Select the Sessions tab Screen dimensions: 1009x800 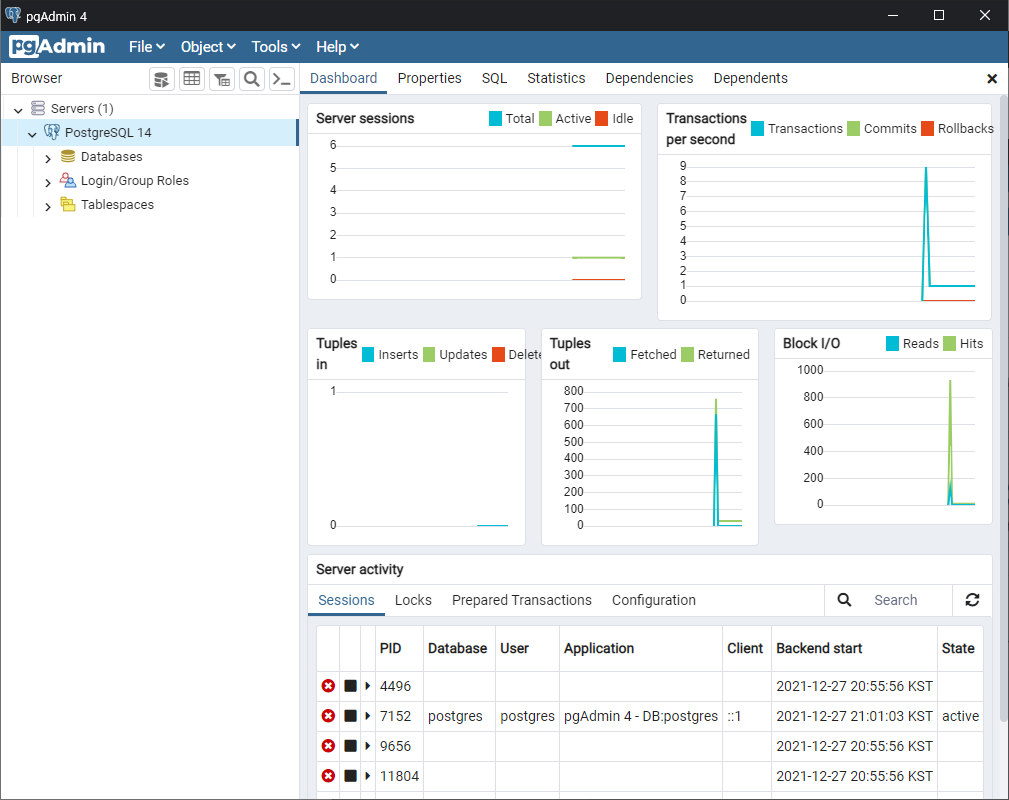(x=346, y=600)
